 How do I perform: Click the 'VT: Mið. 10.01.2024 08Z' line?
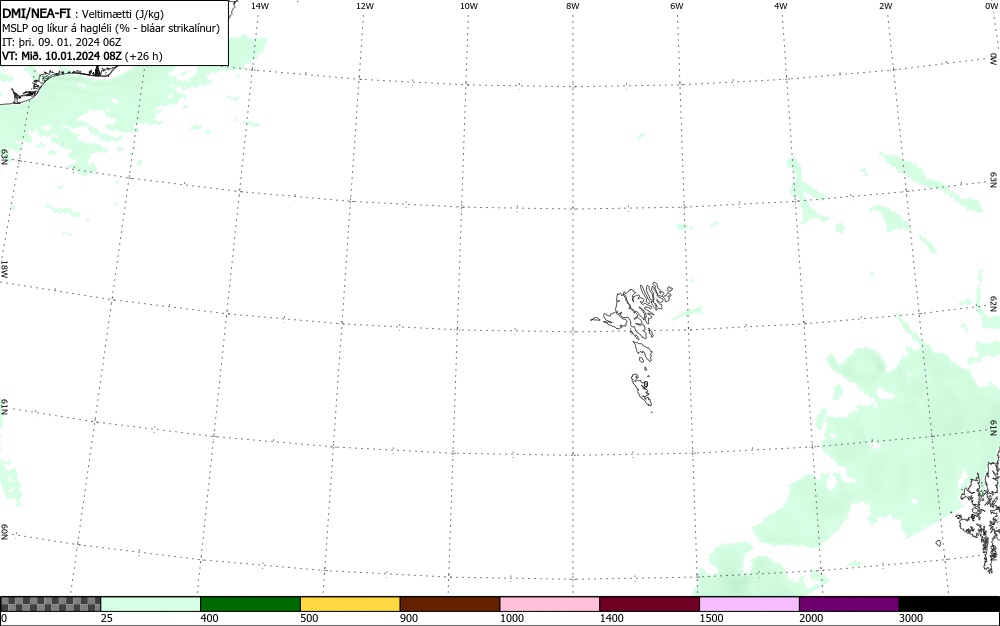[x=62, y=56]
